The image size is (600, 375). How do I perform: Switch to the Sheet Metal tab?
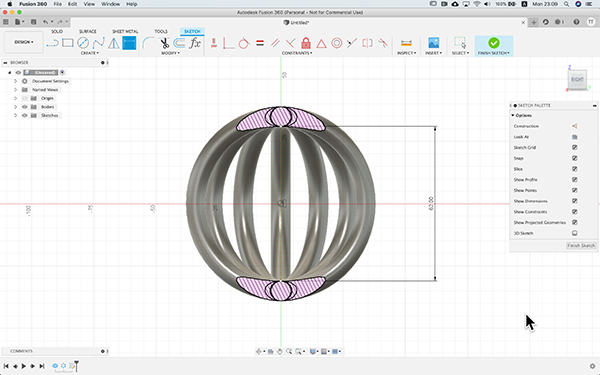[125, 31]
